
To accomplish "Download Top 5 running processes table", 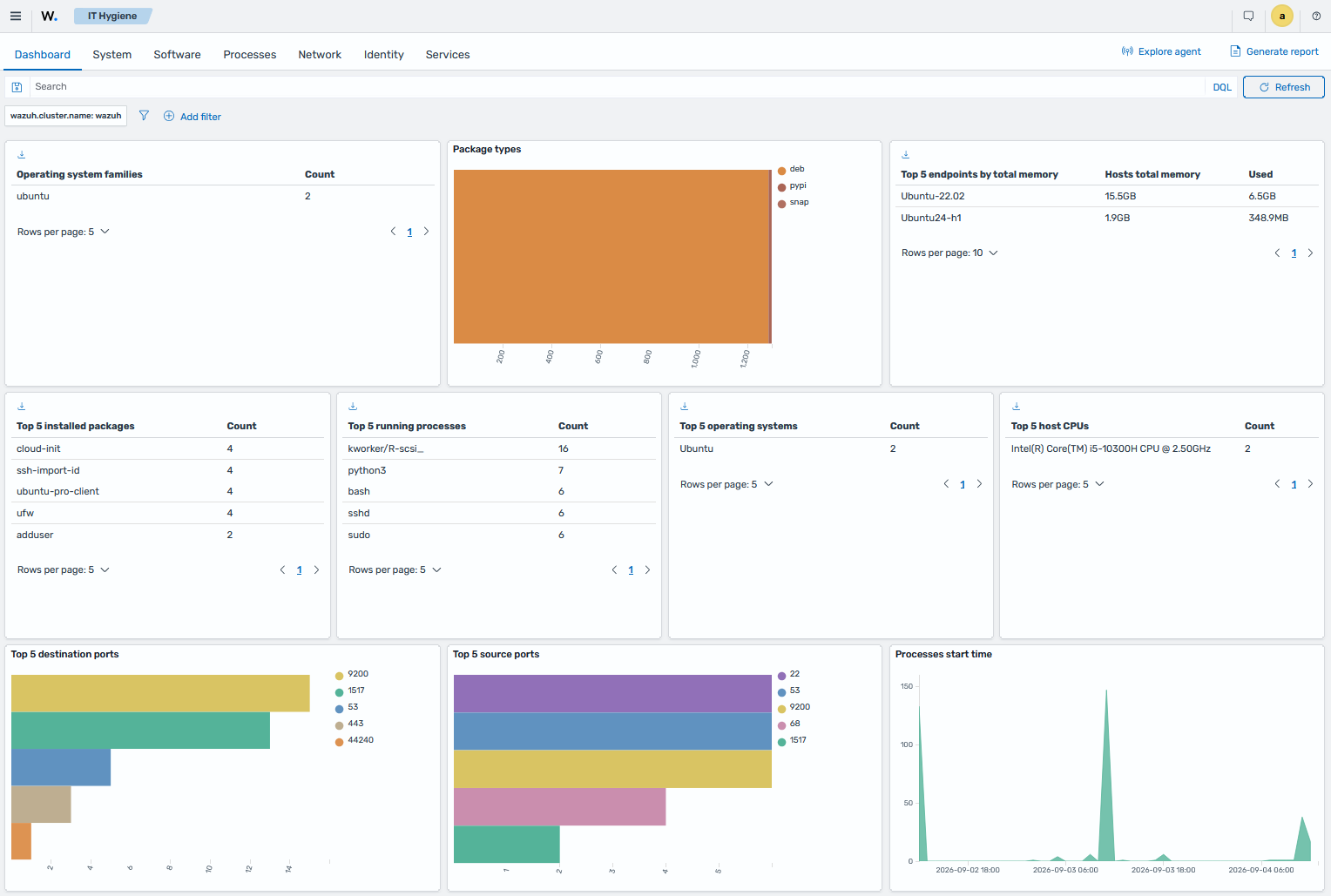I will click(353, 406).
